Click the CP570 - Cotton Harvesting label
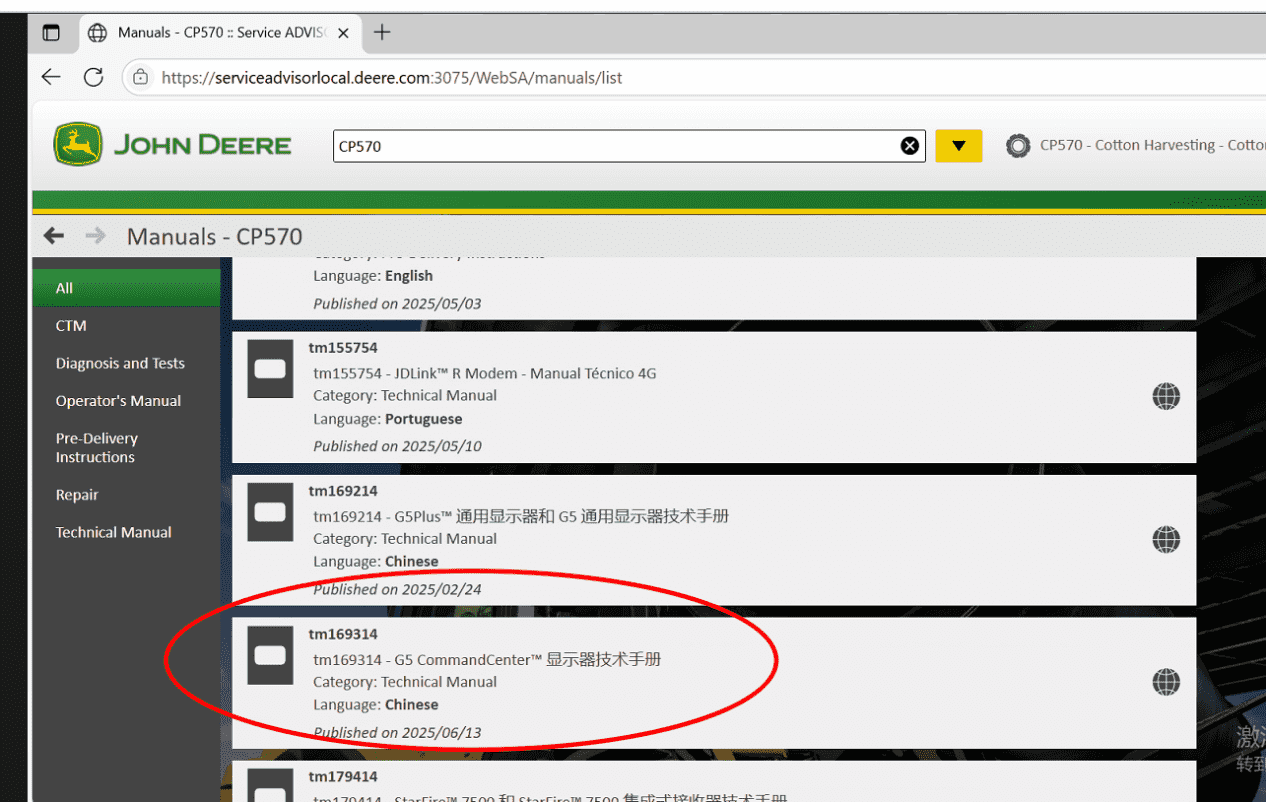Screen dimensions: 1266x802 pos(1152,145)
